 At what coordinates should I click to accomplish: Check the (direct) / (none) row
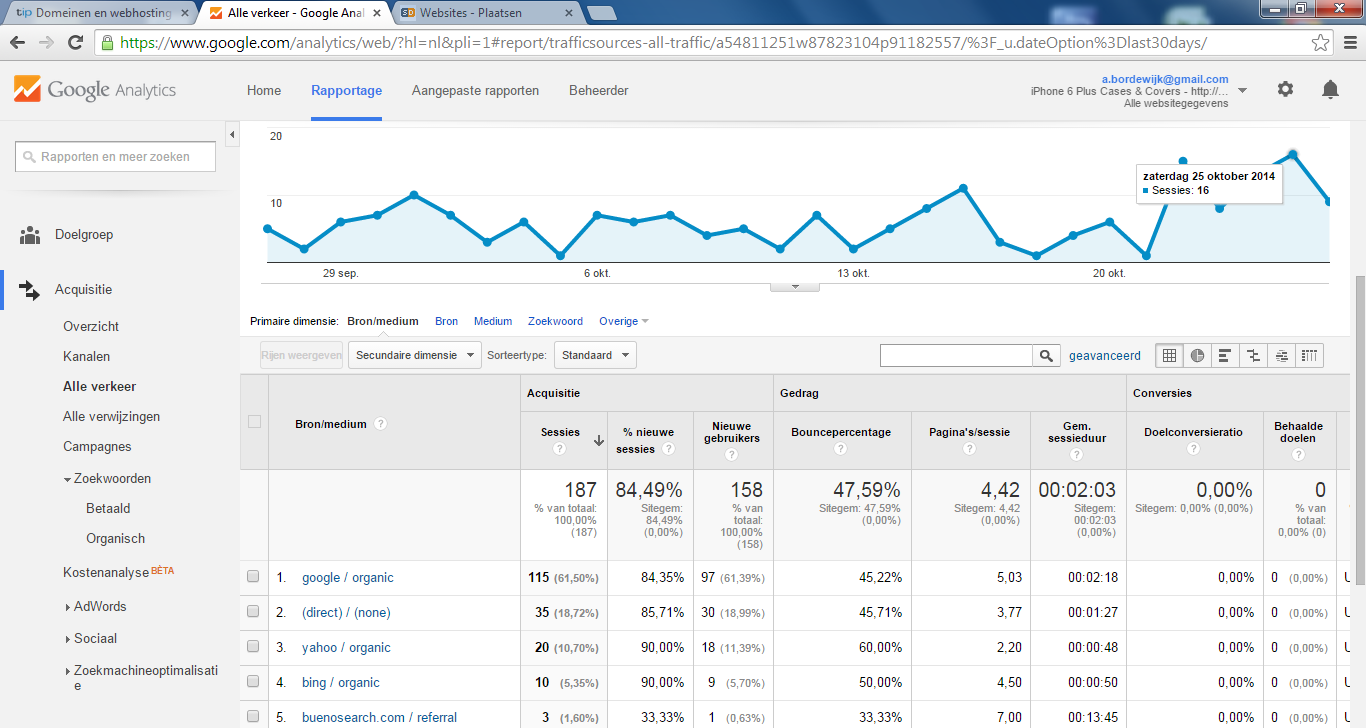click(x=253, y=612)
